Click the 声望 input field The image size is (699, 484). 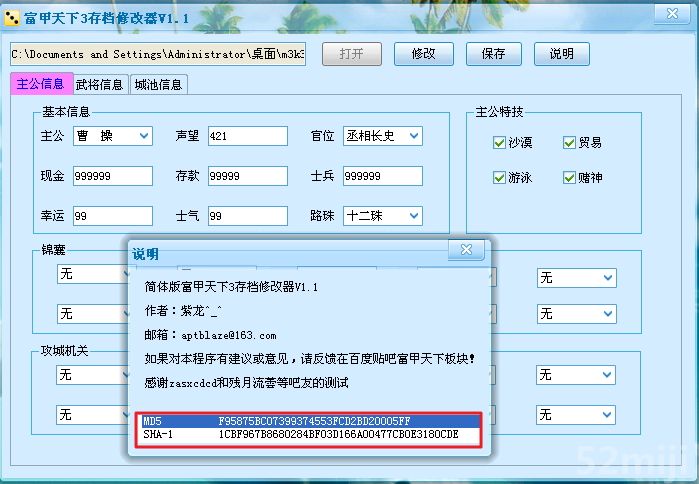click(x=248, y=136)
